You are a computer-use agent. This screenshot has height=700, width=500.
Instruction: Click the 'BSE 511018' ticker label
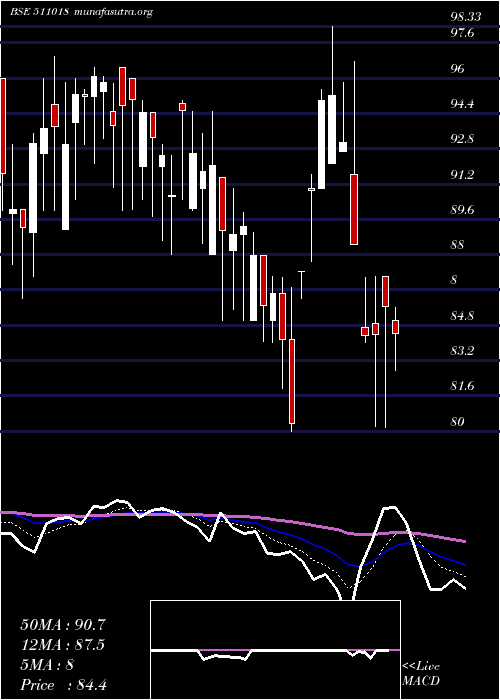coord(39,12)
